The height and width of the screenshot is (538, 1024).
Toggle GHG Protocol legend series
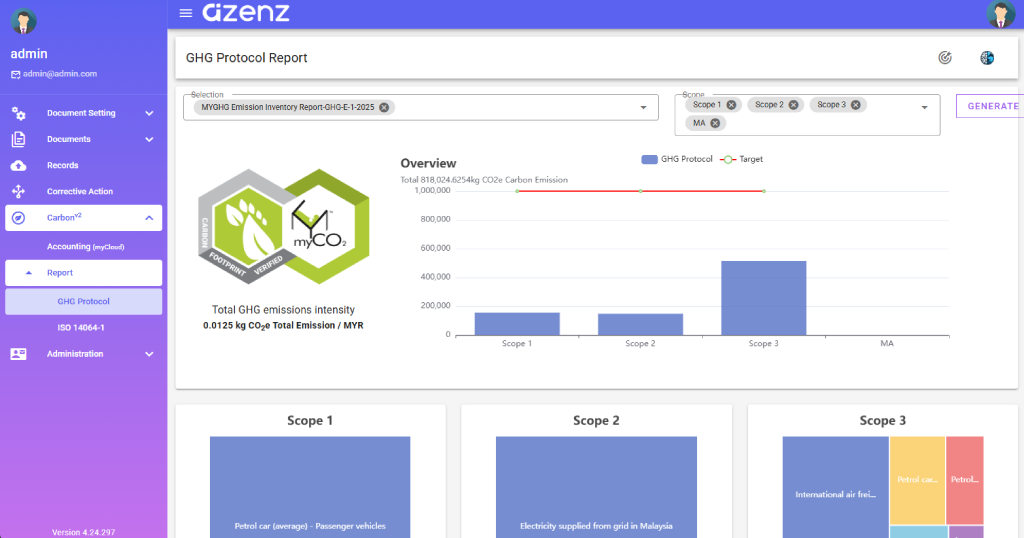click(677, 159)
